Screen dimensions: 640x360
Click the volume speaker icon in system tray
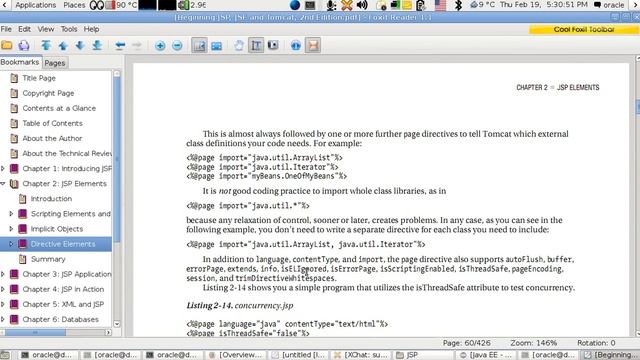(x=362, y=5)
